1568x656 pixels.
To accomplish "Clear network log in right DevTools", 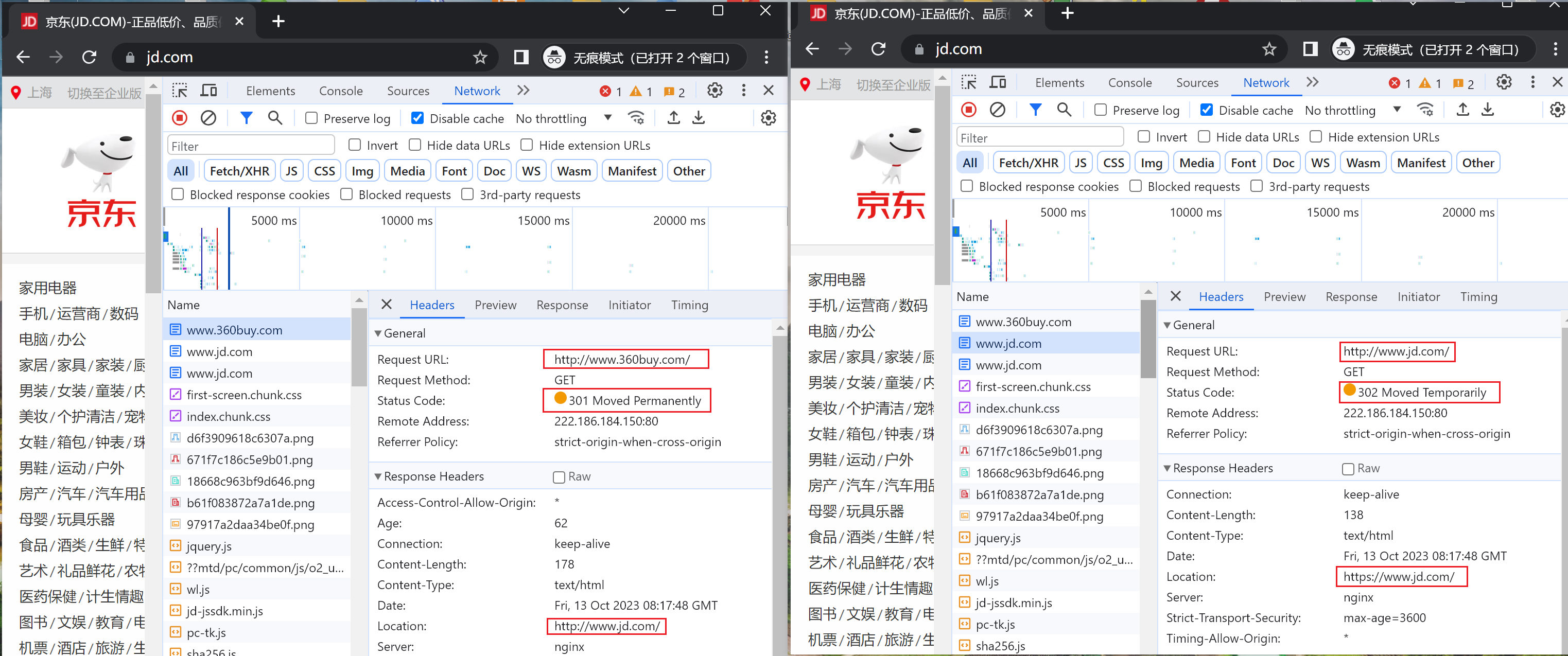I will (x=997, y=110).
